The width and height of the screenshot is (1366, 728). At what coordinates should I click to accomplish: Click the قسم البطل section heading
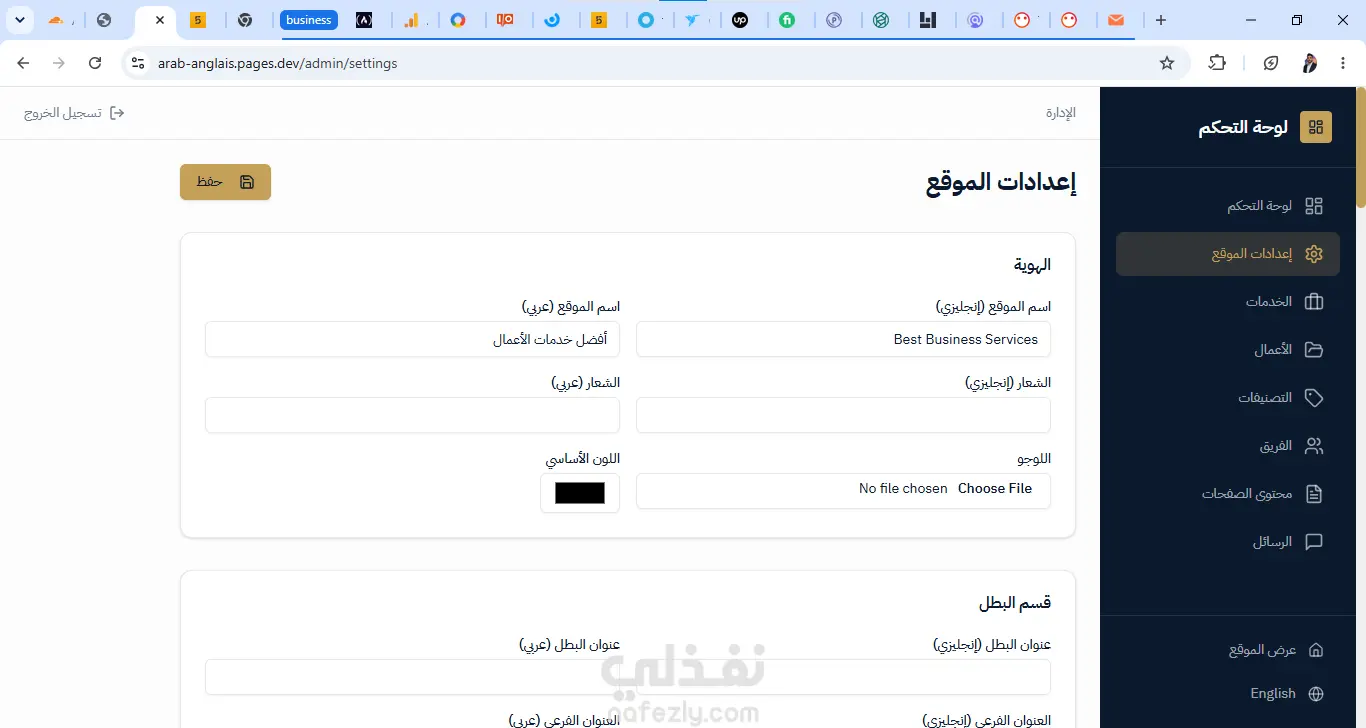1015,603
